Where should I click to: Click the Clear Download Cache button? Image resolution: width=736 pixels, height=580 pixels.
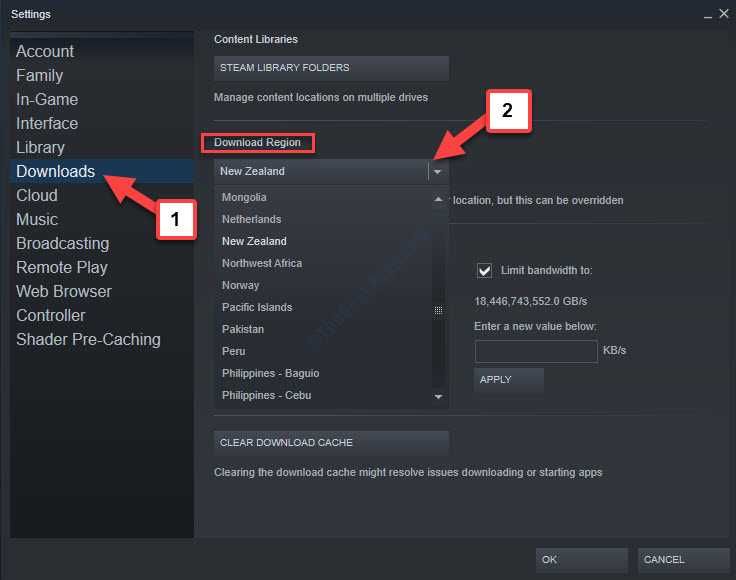(x=331, y=443)
